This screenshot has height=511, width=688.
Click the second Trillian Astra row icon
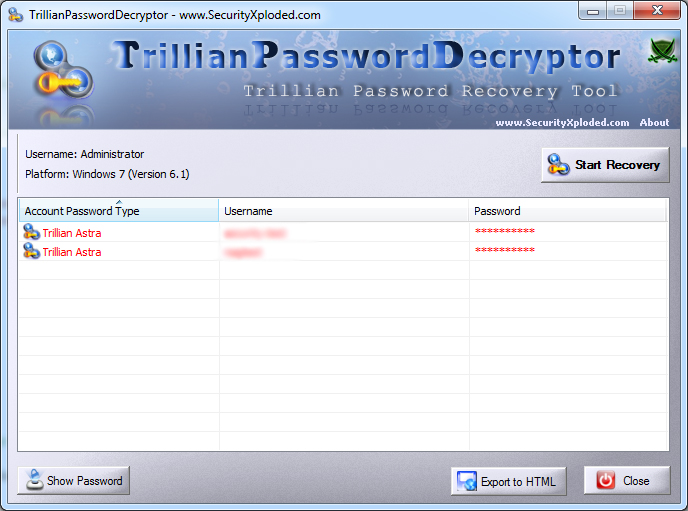[x=31, y=251]
